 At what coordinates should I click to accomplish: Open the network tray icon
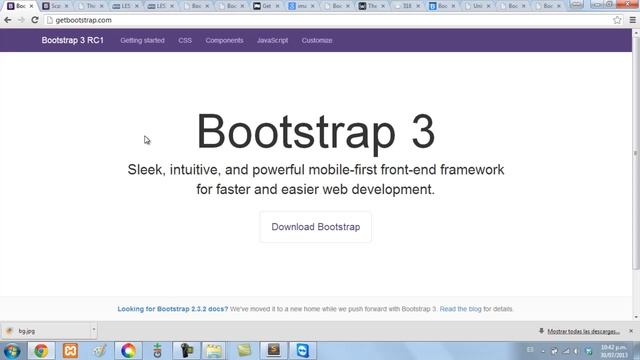point(566,351)
